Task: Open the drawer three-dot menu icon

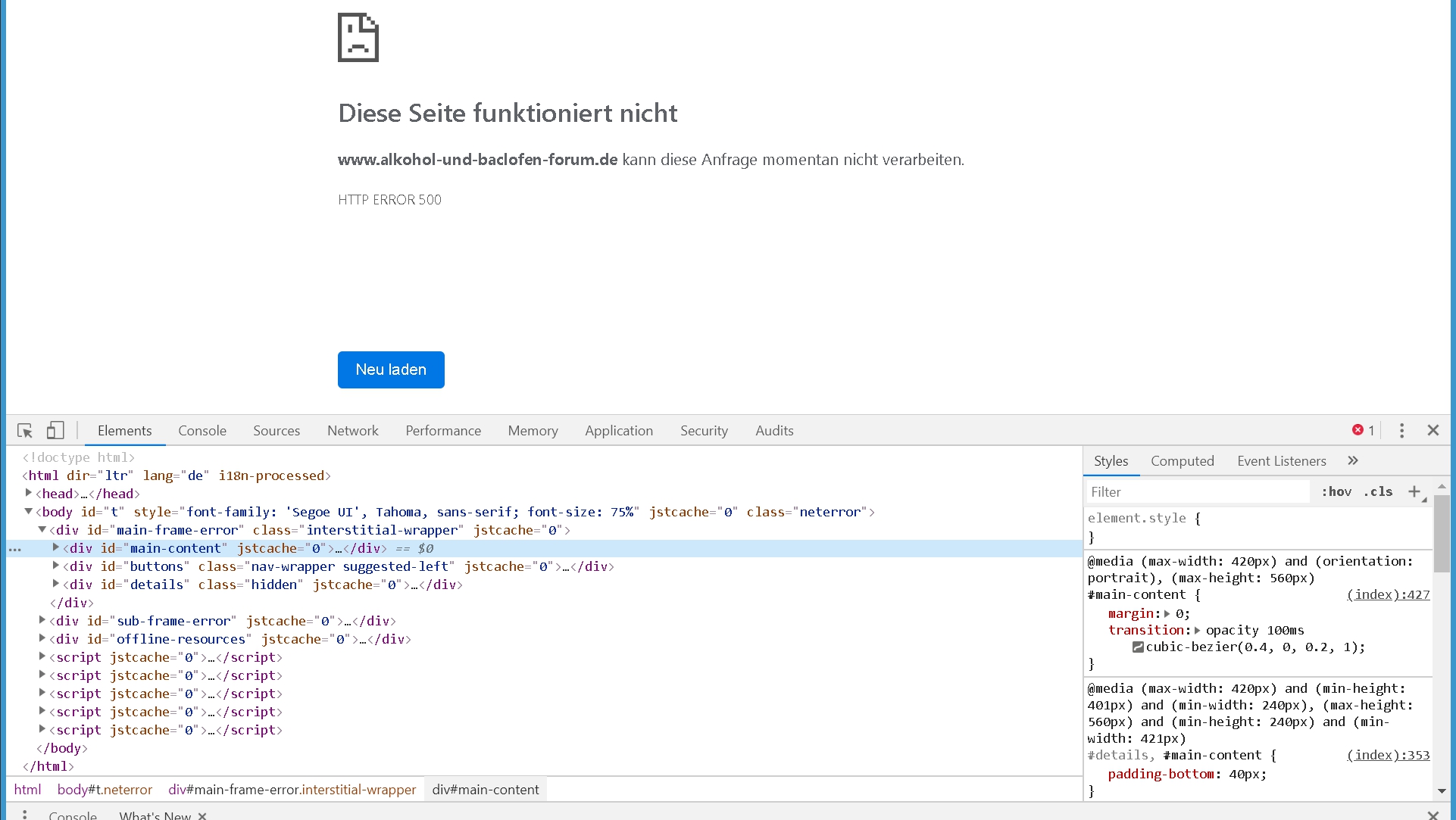Action: click(x=25, y=815)
